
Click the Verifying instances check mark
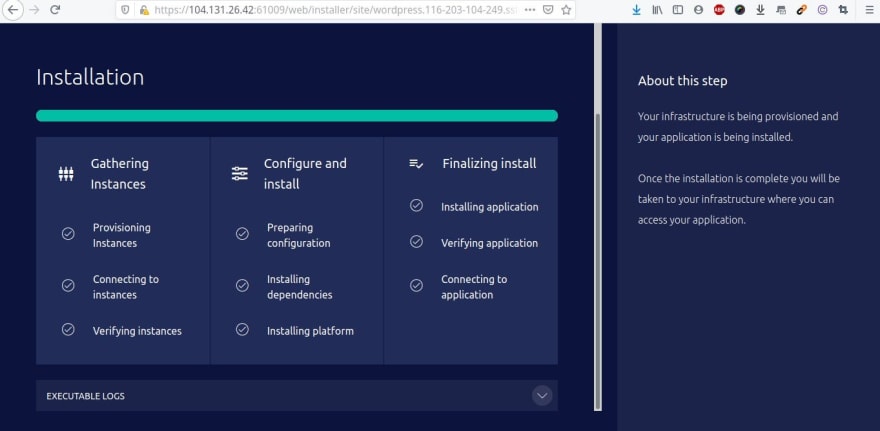click(68, 329)
